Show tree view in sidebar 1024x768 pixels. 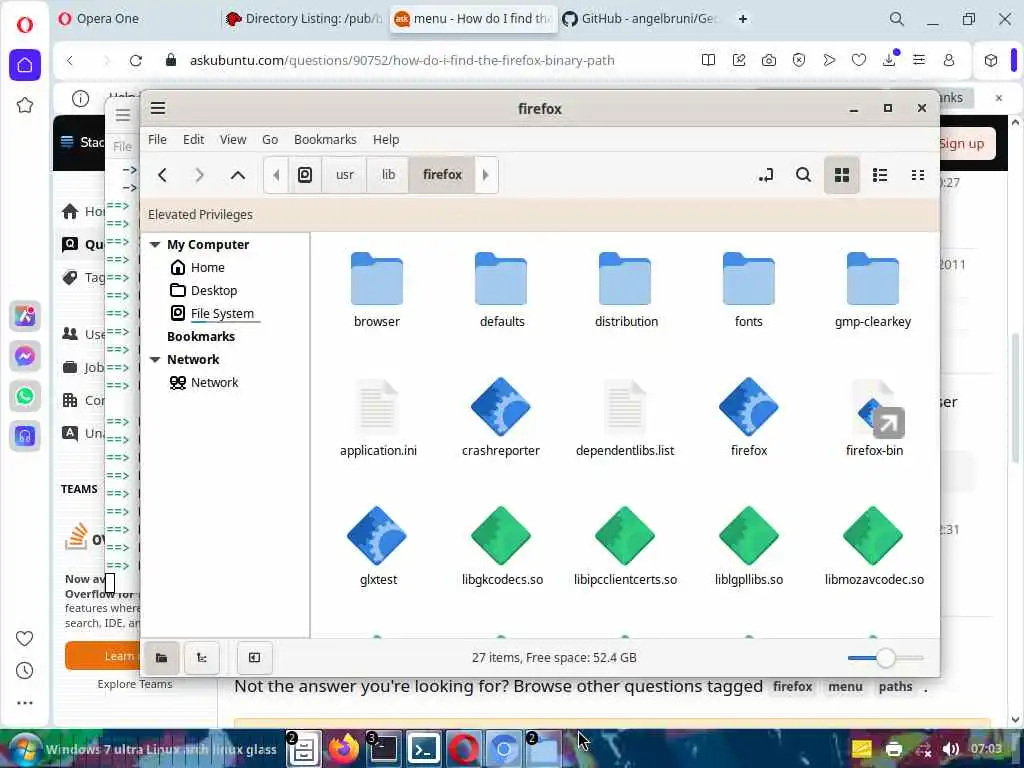(x=202, y=658)
